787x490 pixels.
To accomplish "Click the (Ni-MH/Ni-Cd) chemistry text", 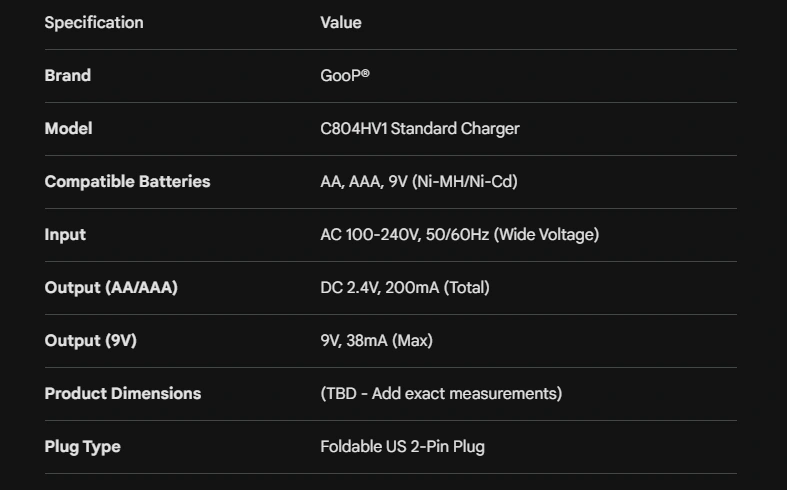I will (464, 181).
